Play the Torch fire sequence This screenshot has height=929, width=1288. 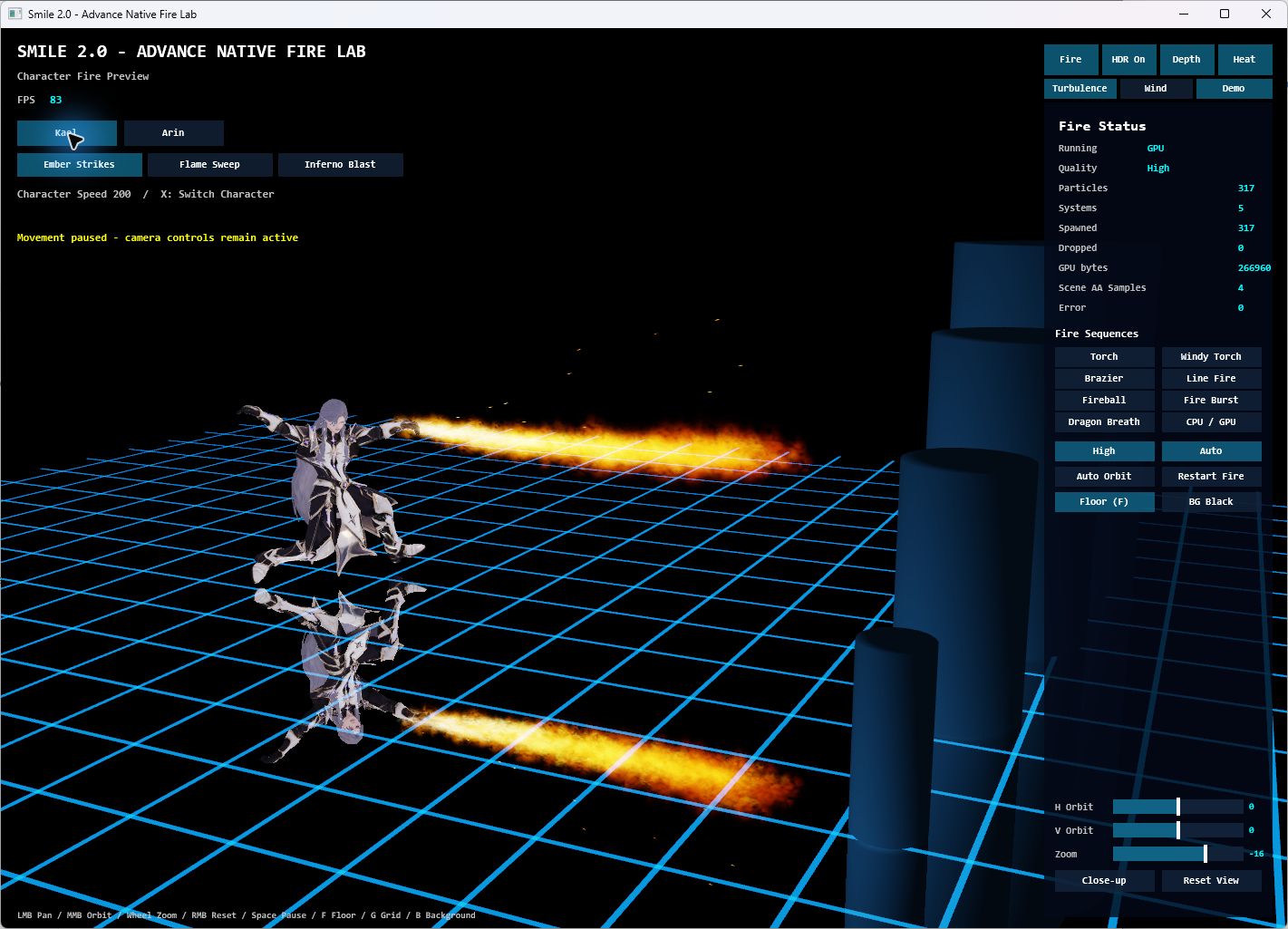point(1104,357)
